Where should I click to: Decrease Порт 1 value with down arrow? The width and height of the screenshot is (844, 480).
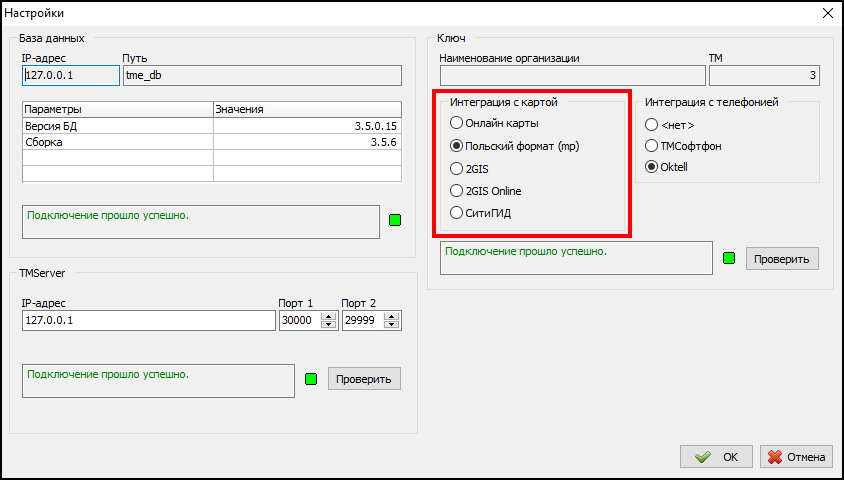coord(329,325)
